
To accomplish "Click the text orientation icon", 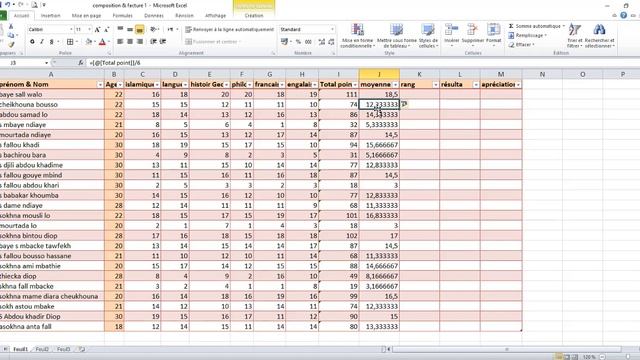I will 153,29.
